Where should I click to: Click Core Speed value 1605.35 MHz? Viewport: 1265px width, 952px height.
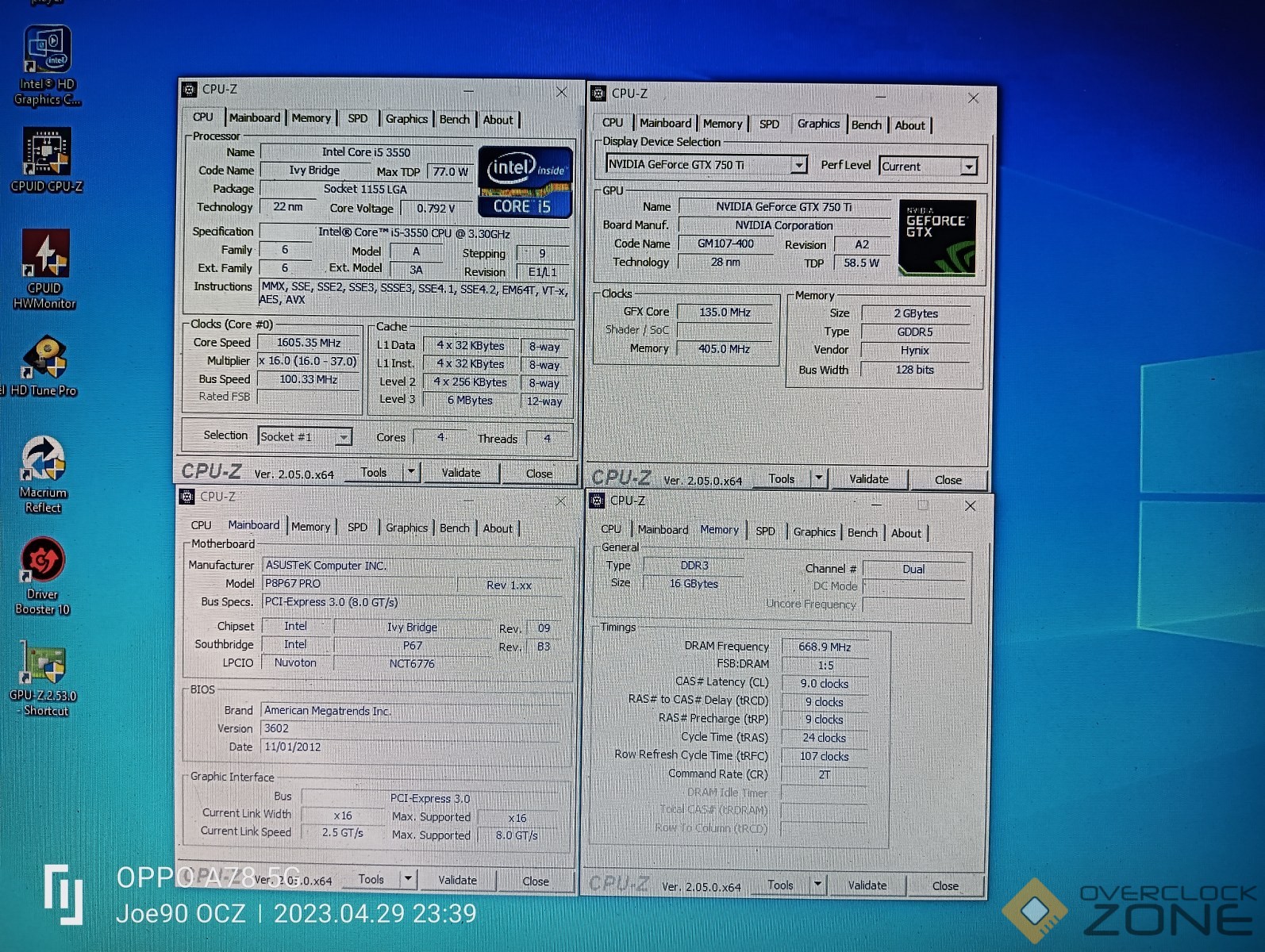pos(309,343)
